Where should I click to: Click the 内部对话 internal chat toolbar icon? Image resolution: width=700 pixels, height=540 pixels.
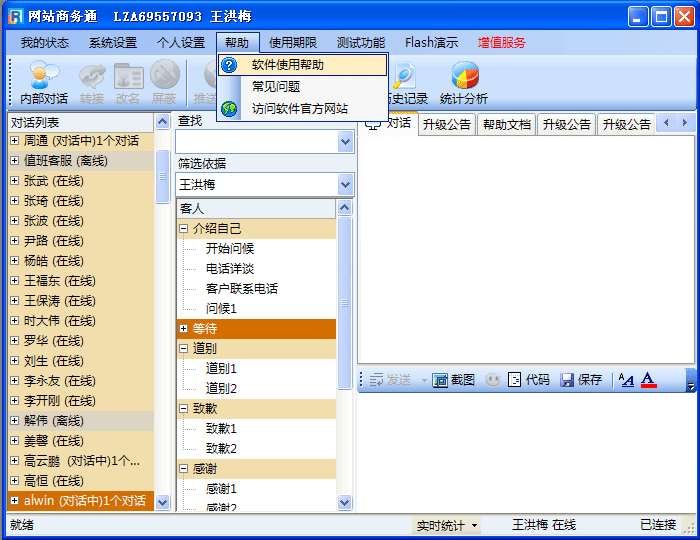point(44,80)
